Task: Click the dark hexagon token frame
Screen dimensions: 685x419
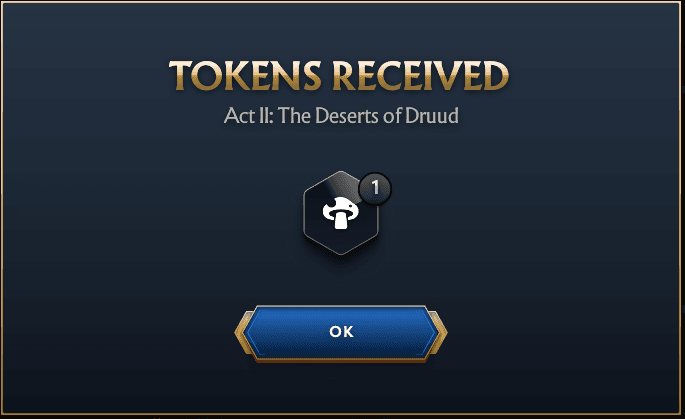Action: pos(341,213)
